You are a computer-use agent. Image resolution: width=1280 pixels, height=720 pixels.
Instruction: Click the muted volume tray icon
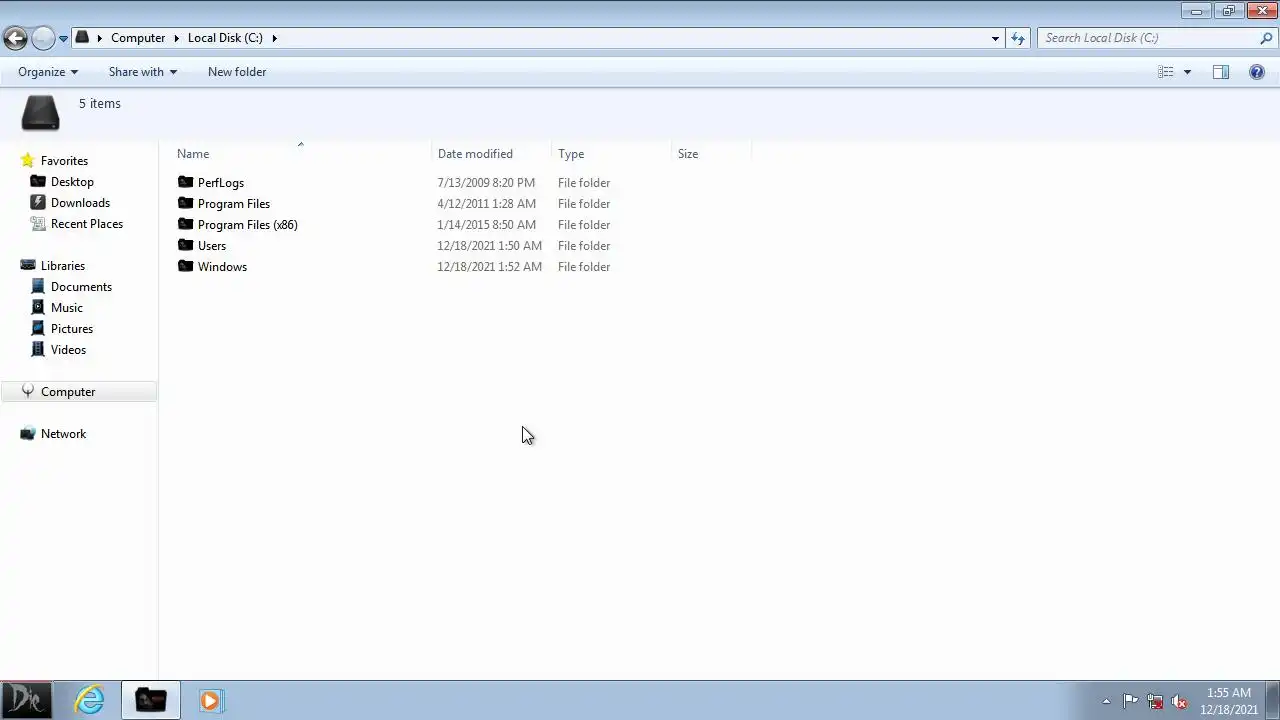[x=1179, y=701]
